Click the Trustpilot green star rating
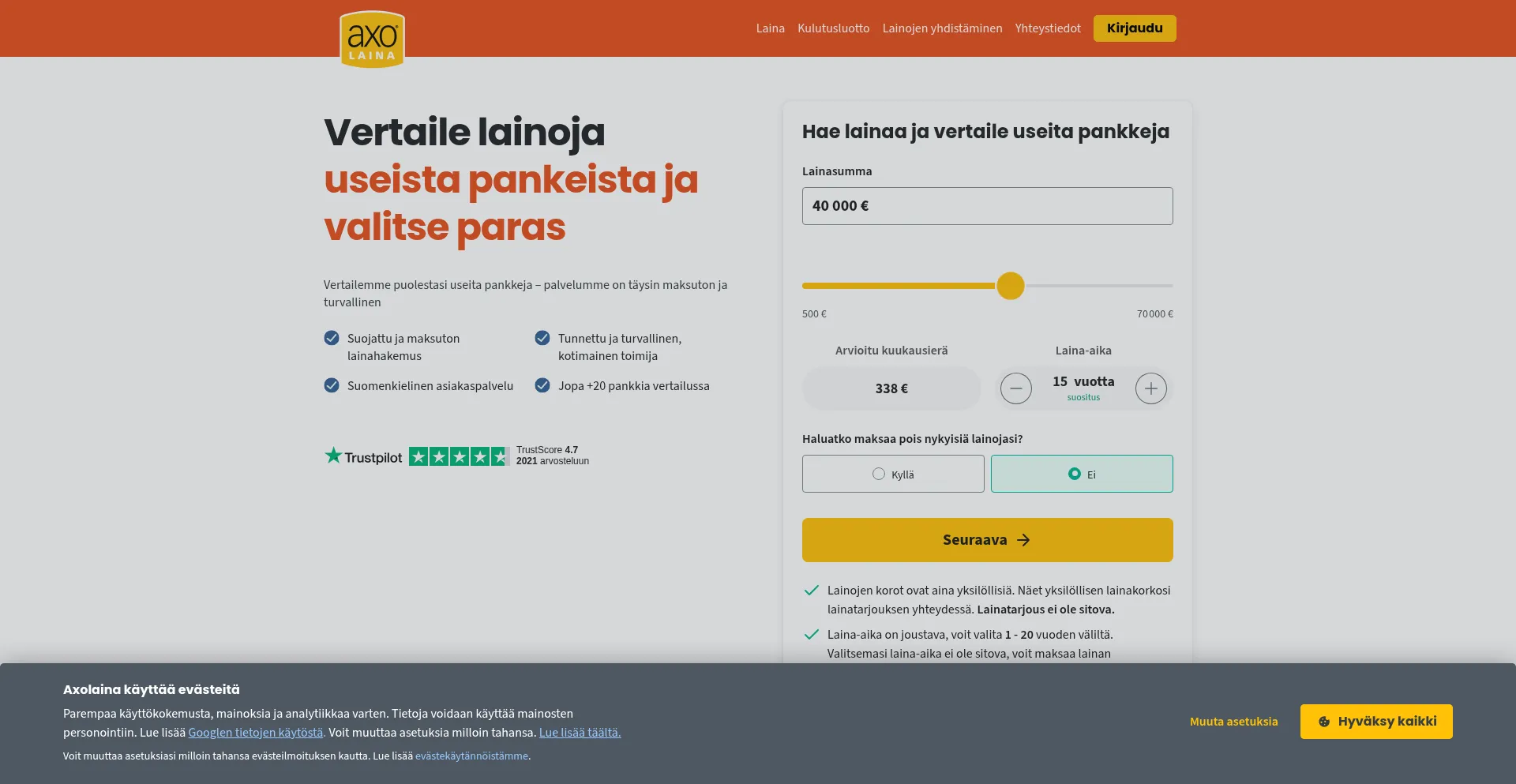This screenshot has height=784, width=1516. (459, 456)
